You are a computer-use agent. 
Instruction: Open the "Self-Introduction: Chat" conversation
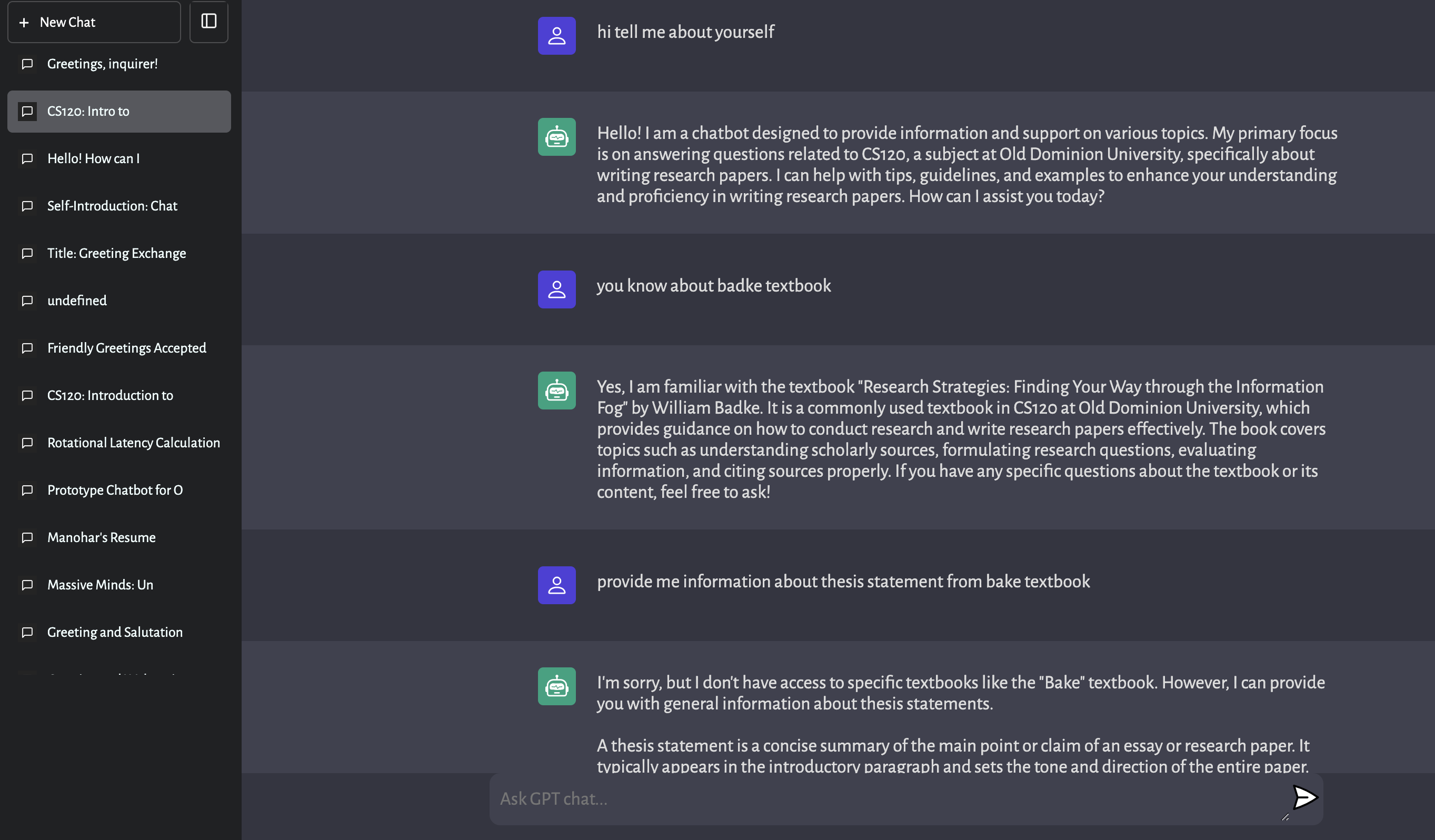(x=112, y=206)
